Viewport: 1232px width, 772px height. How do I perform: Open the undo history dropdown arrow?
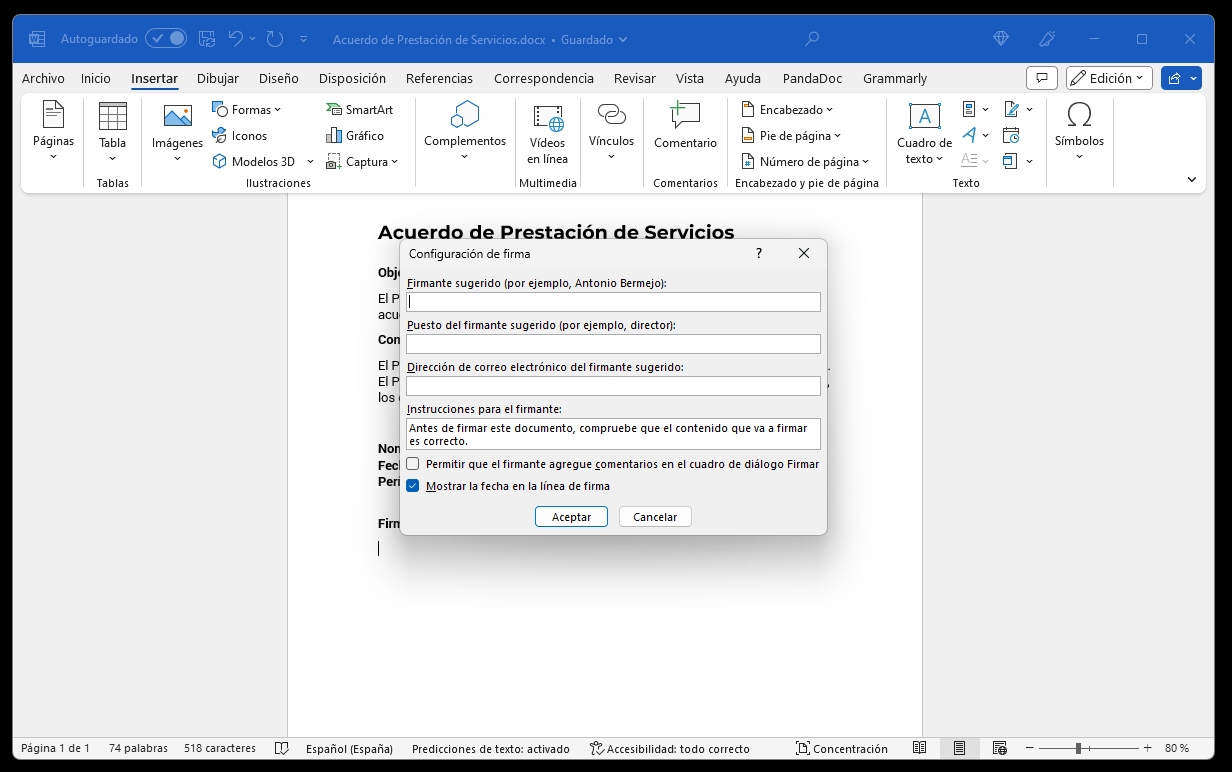coord(253,39)
